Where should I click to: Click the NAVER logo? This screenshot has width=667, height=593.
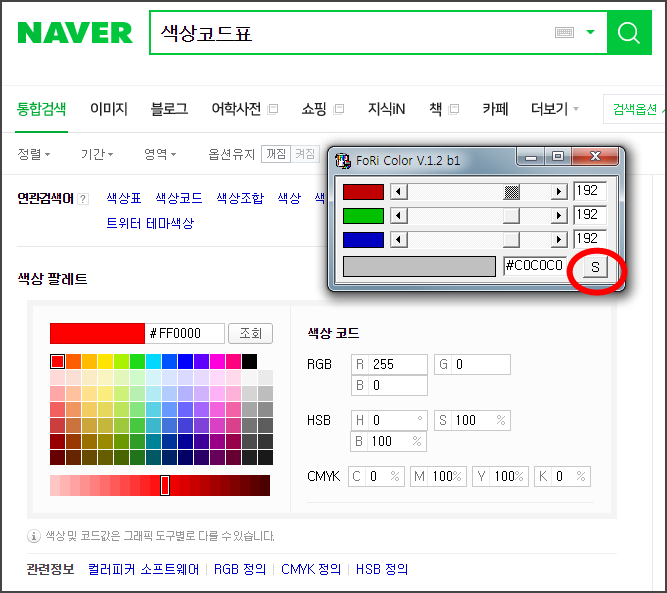click(75, 33)
